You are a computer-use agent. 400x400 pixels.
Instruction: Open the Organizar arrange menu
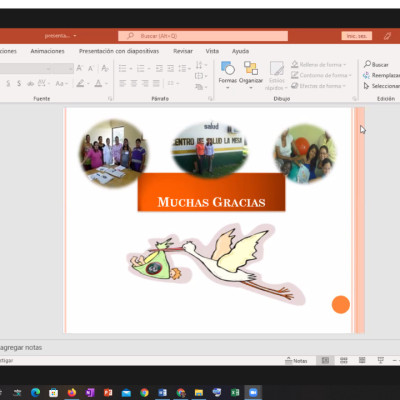pyautogui.click(x=251, y=75)
